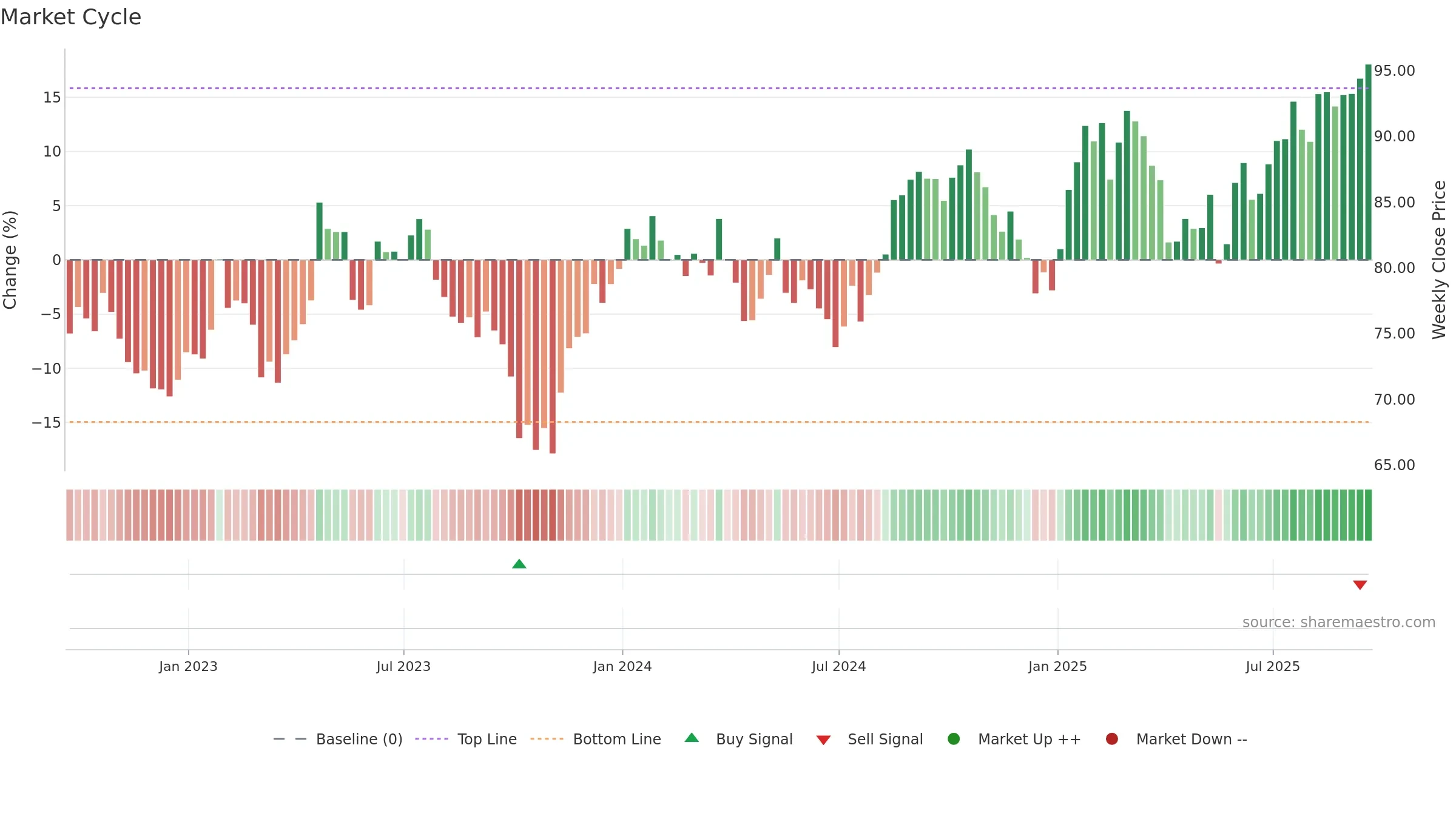The width and height of the screenshot is (1456, 819).
Task: Click the brightest green heatmap cell at right end
Action: point(1368,515)
